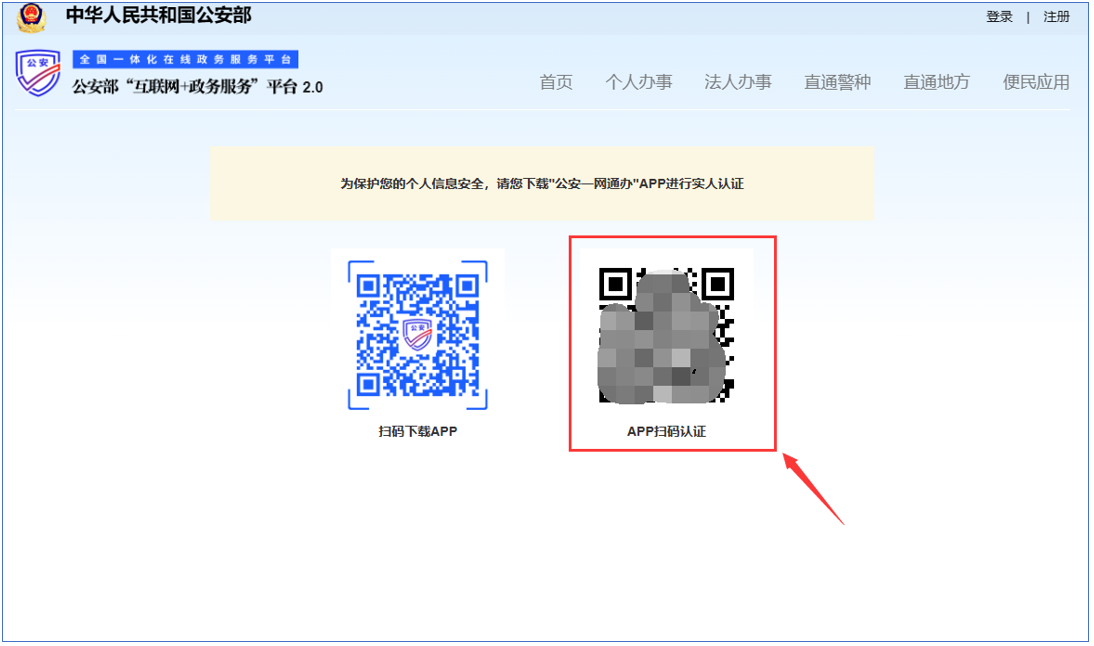Select the 首页 menu item
This screenshot has height=646, width=1094.
click(556, 83)
